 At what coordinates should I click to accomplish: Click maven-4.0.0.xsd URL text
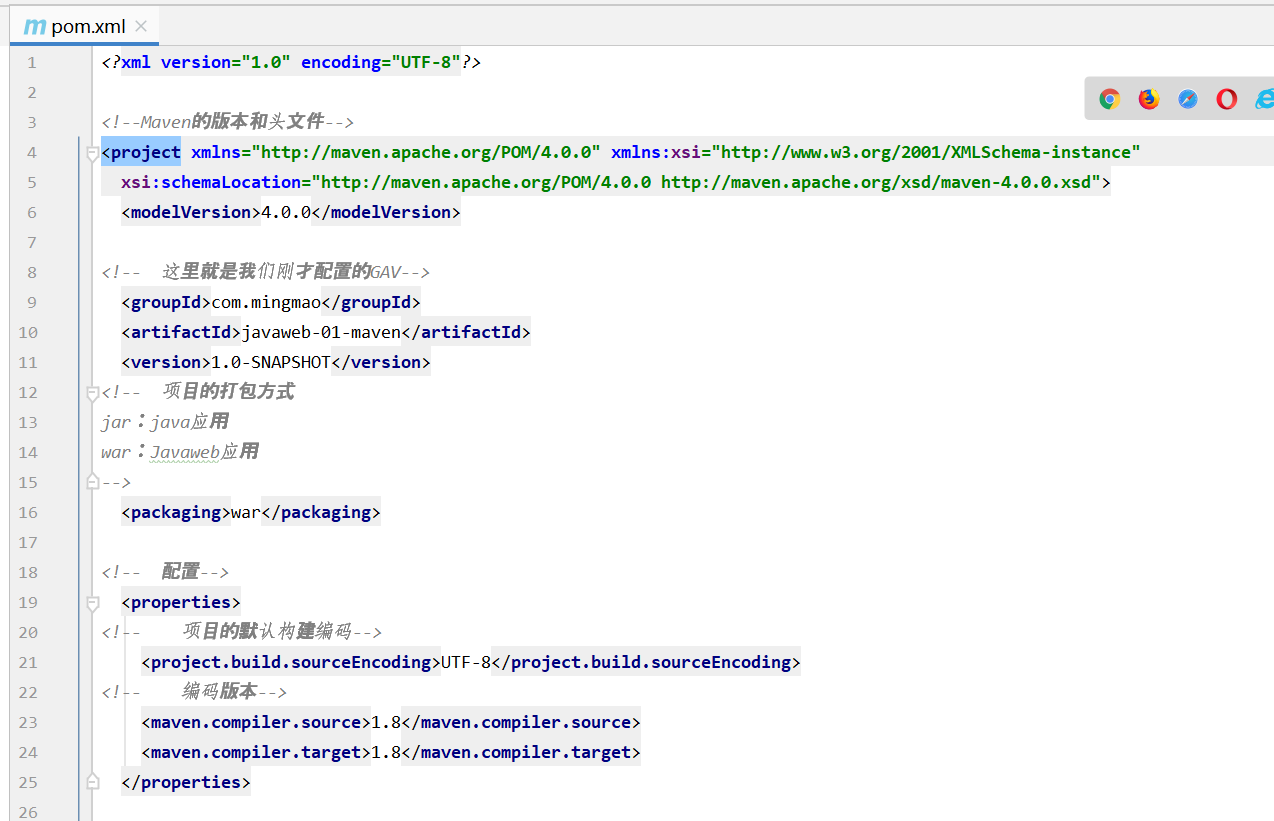click(881, 182)
